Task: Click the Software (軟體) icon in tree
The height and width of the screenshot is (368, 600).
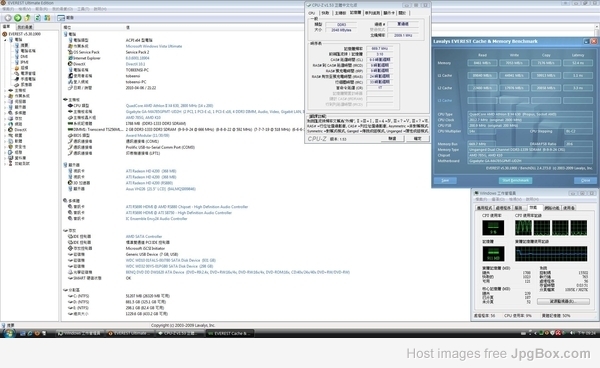Action: [x=11, y=141]
